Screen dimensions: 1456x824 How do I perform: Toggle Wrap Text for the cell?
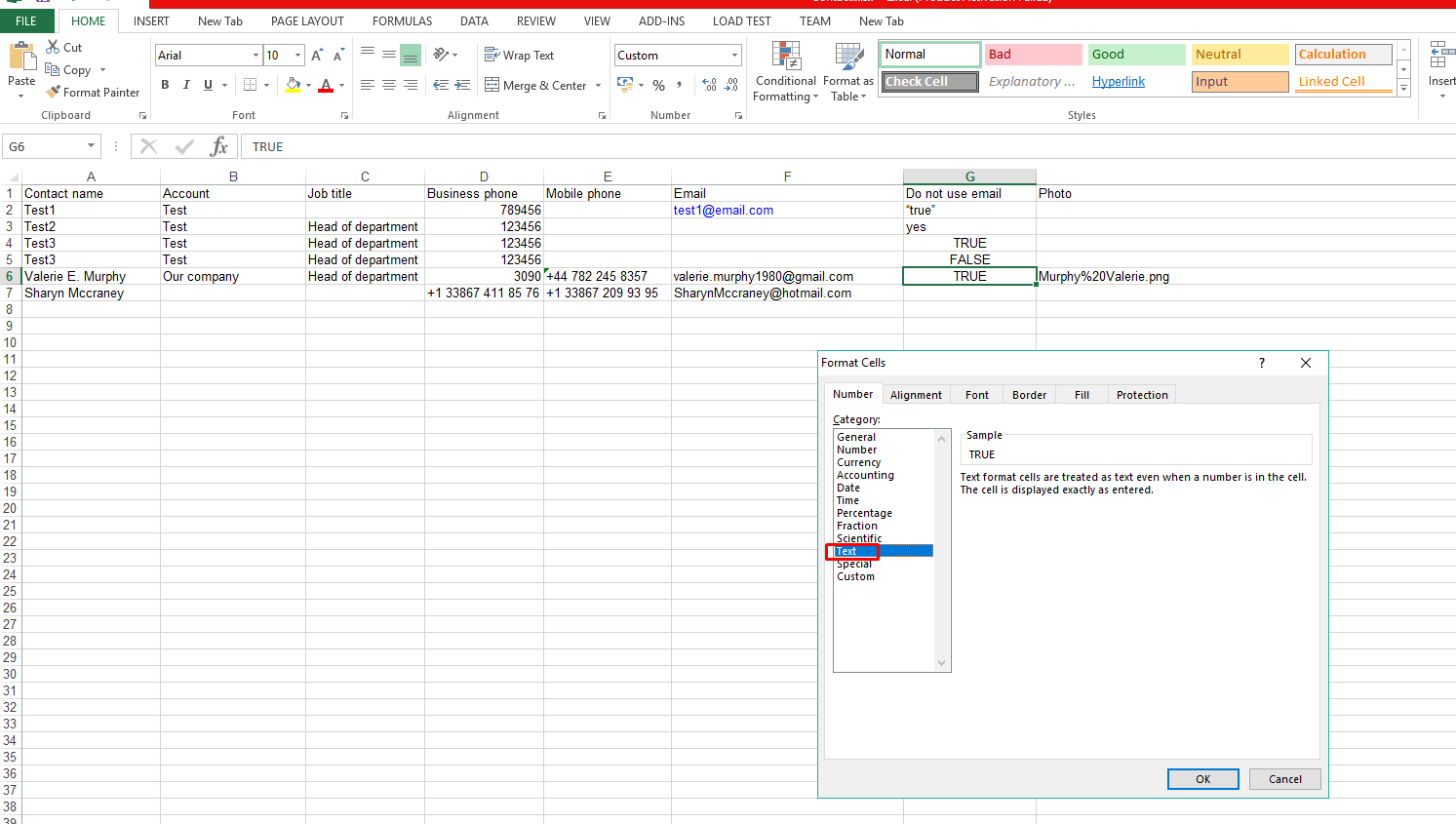(x=520, y=55)
